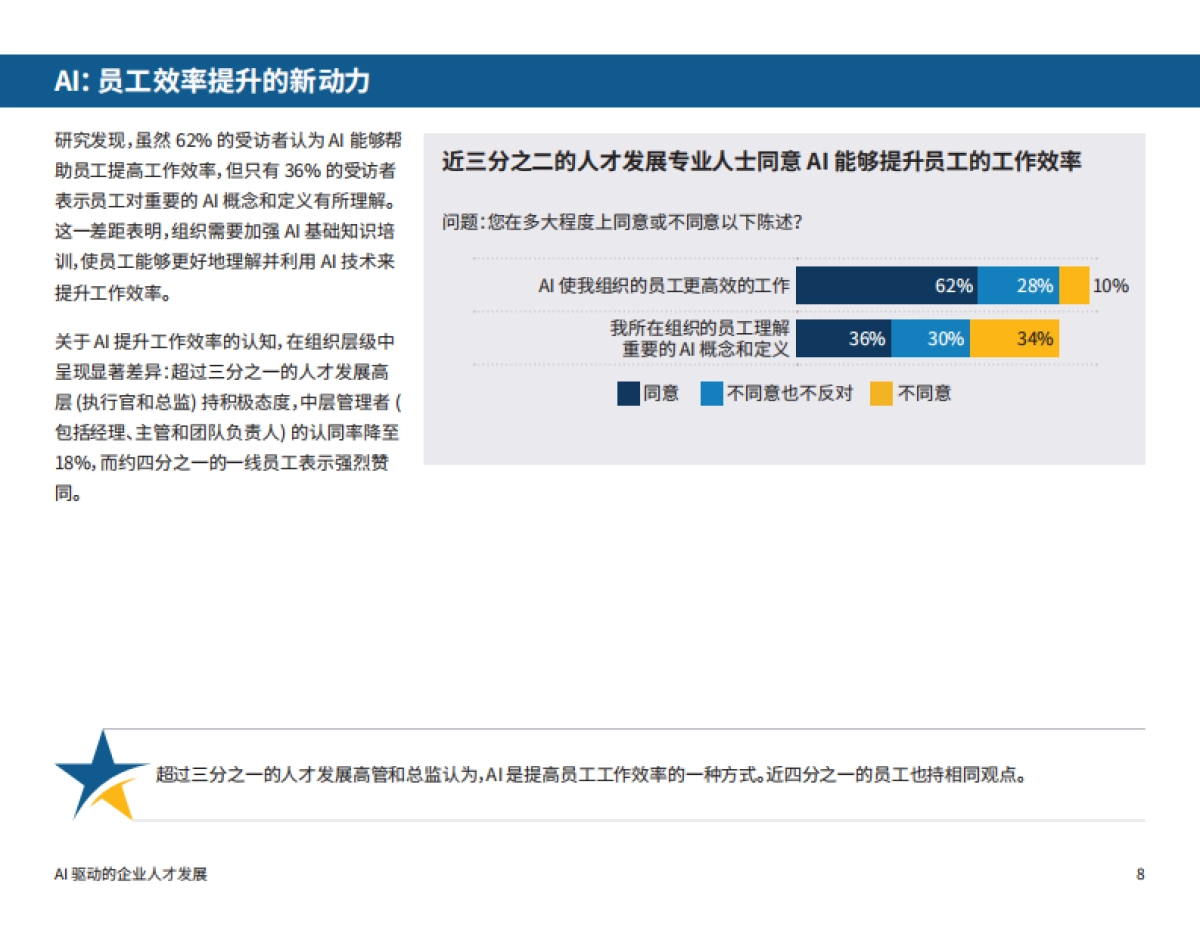The height and width of the screenshot is (928, 1200).
Task: Click the yellow 10% segment at the bar end
Action: coord(1072,286)
